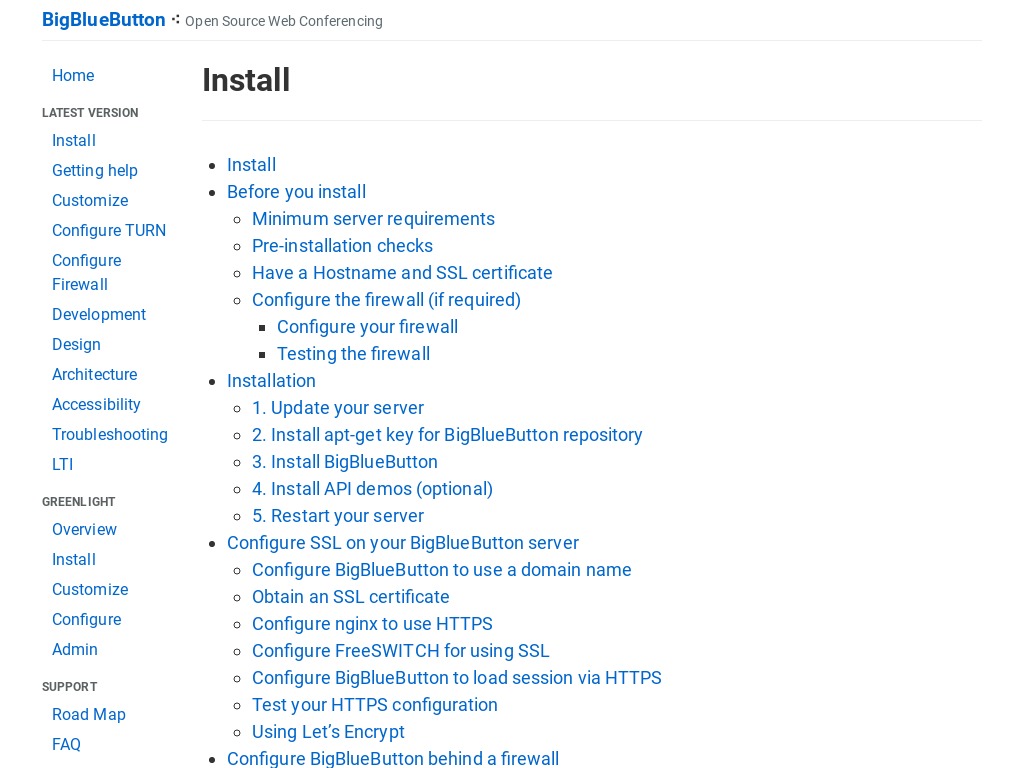Screen dimensions: 1024x768
Task: Go to Testing the firewall
Action: [354, 354]
